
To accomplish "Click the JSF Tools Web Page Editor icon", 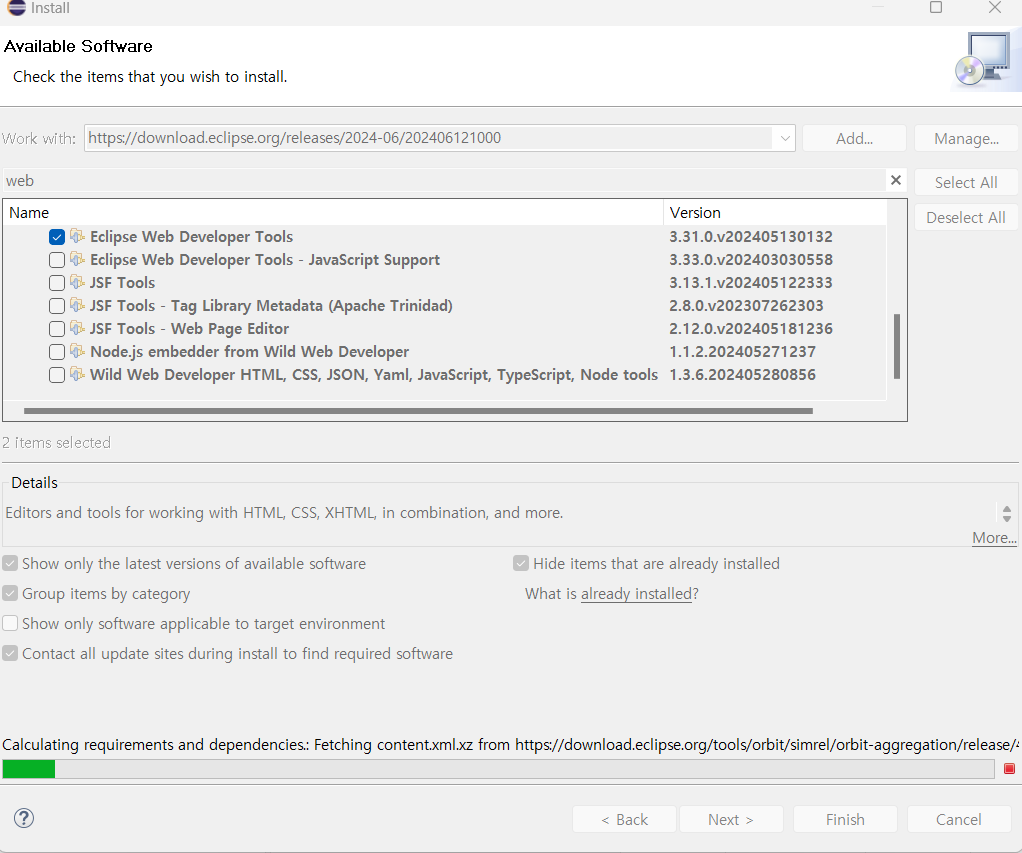I will (x=78, y=328).
